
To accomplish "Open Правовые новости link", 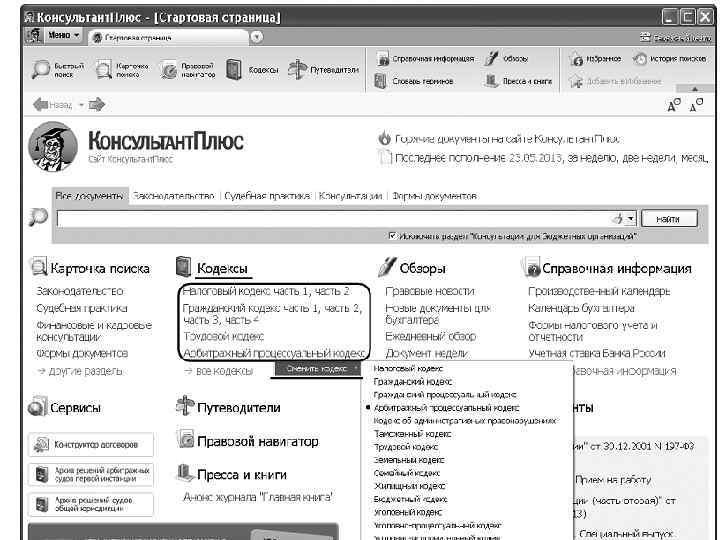I will (430, 292).
